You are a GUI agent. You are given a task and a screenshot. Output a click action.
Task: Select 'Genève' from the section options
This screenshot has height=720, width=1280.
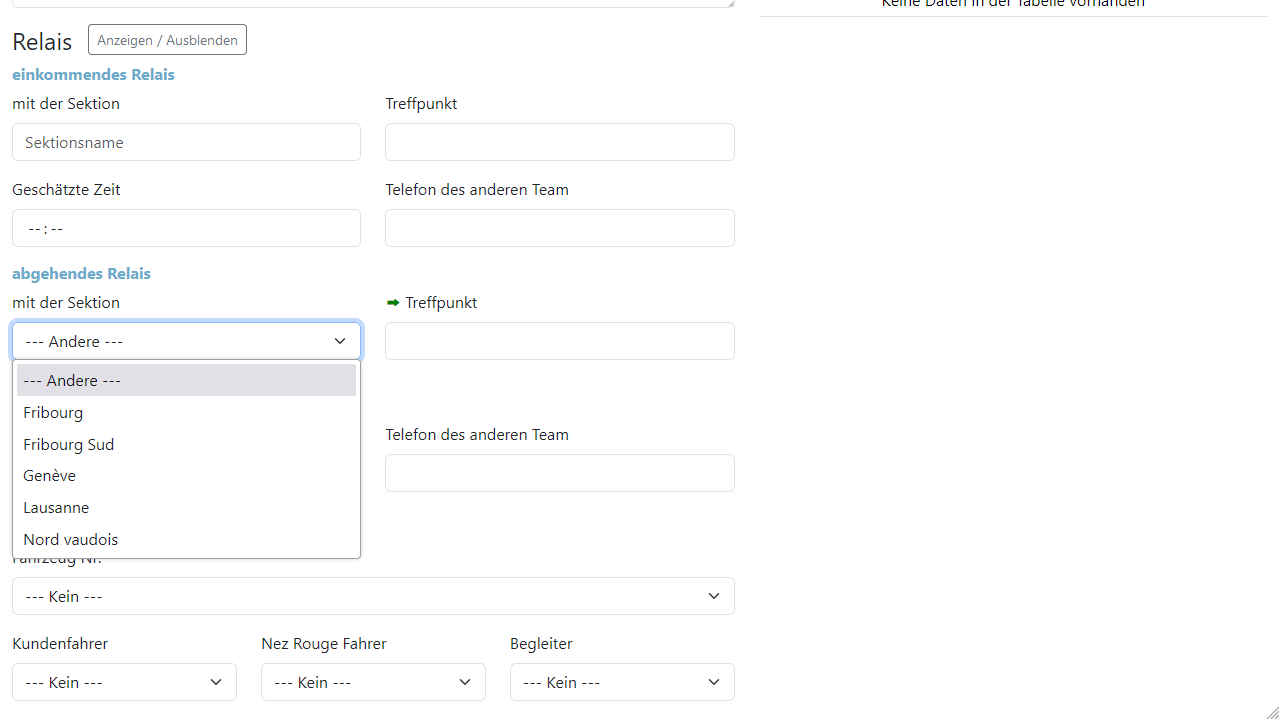pyautogui.click(x=186, y=476)
